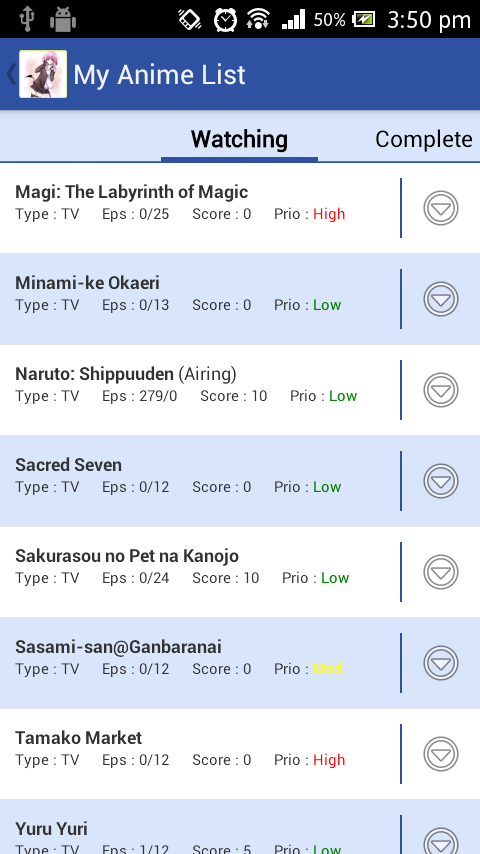The width and height of the screenshot is (480, 854).
Task: Open Sacred Seven dropdown menu
Action: click(x=441, y=481)
